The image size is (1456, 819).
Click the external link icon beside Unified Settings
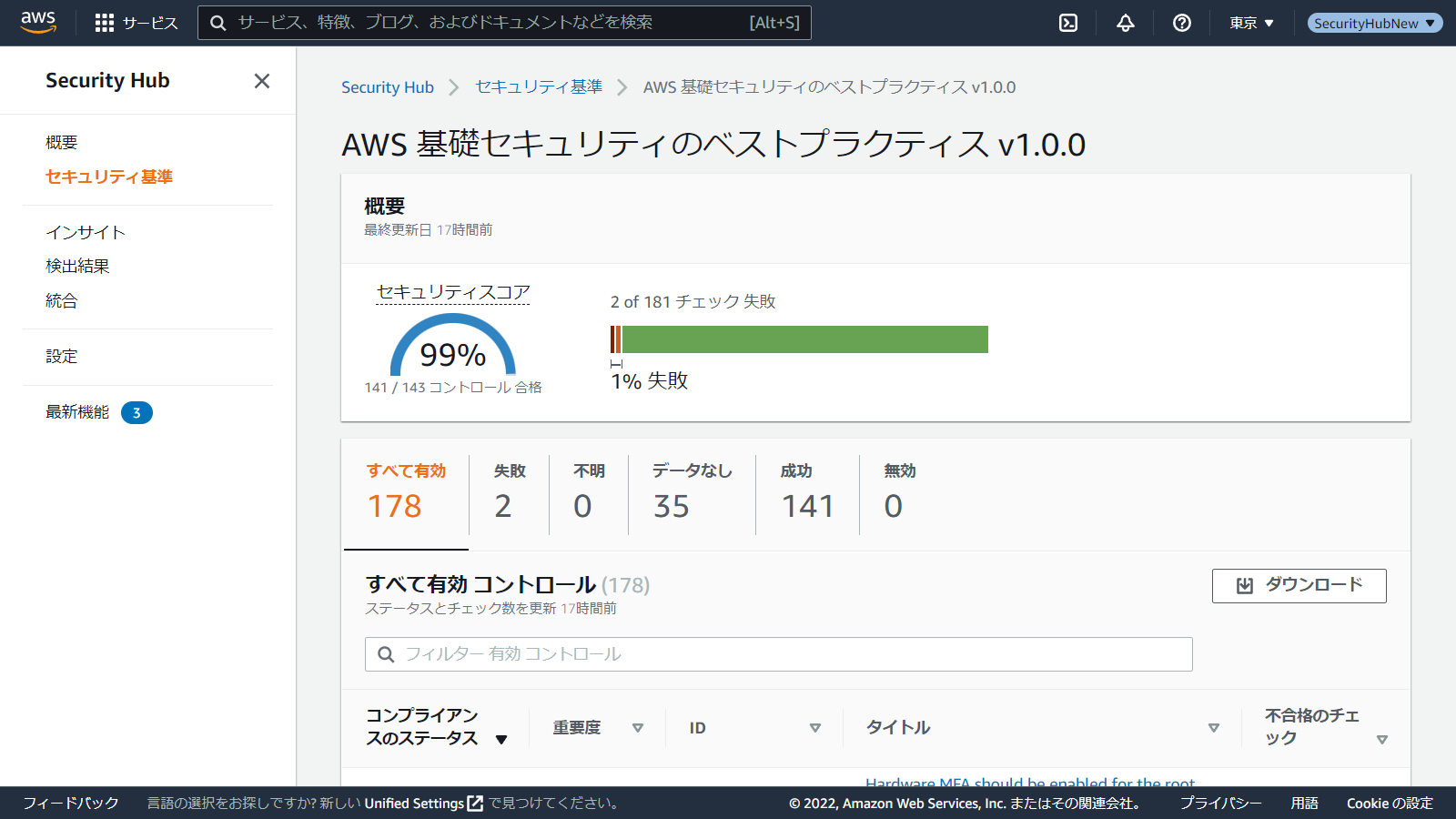pos(475,804)
